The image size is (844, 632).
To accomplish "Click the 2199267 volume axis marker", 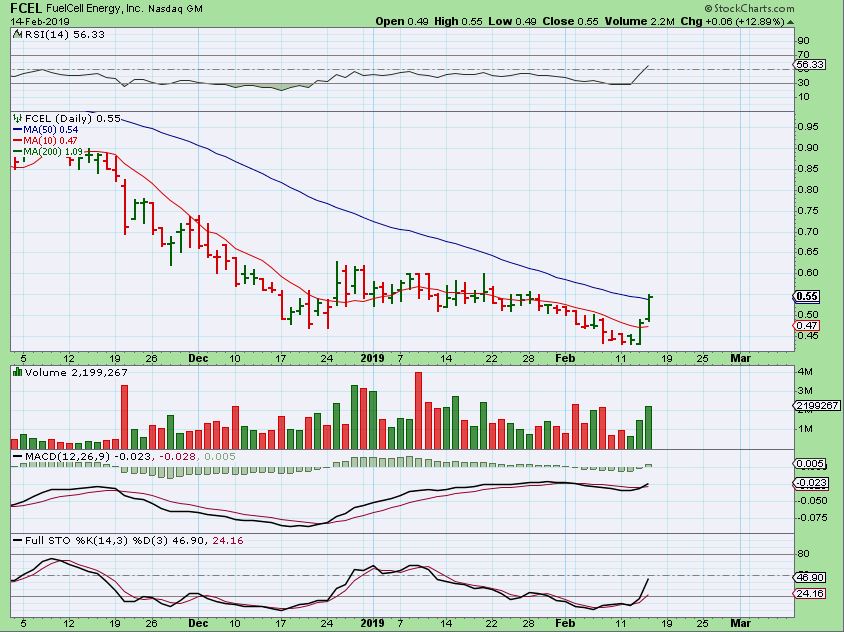I will [x=817, y=405].
